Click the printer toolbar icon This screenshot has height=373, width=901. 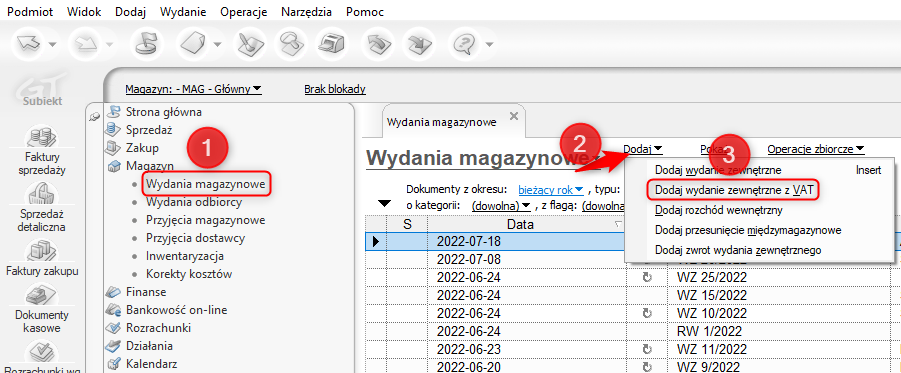pyautogui.click(x=333, y=44)
